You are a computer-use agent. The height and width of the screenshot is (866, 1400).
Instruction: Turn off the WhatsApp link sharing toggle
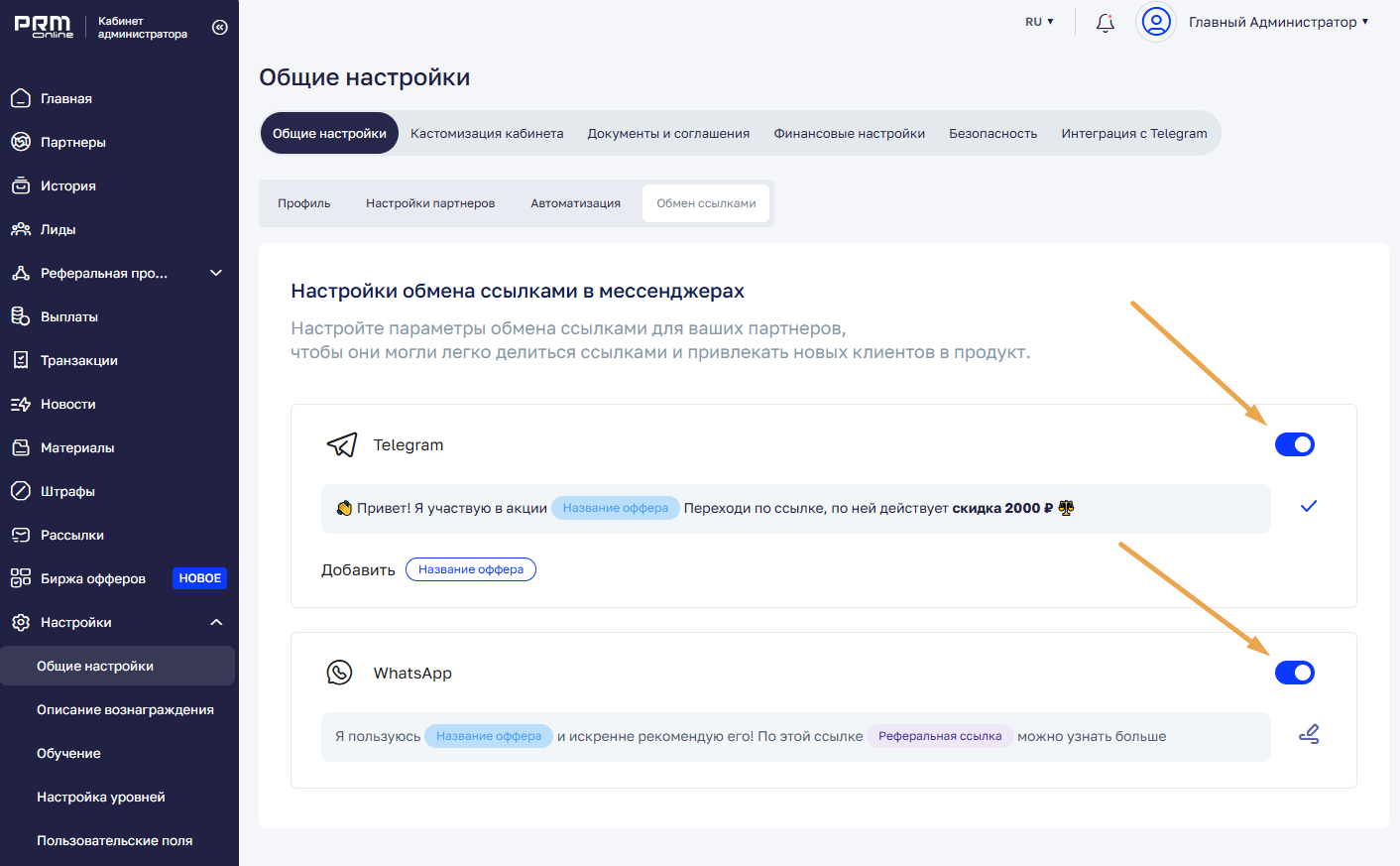pyautogui.click(x=1294, y=673)
